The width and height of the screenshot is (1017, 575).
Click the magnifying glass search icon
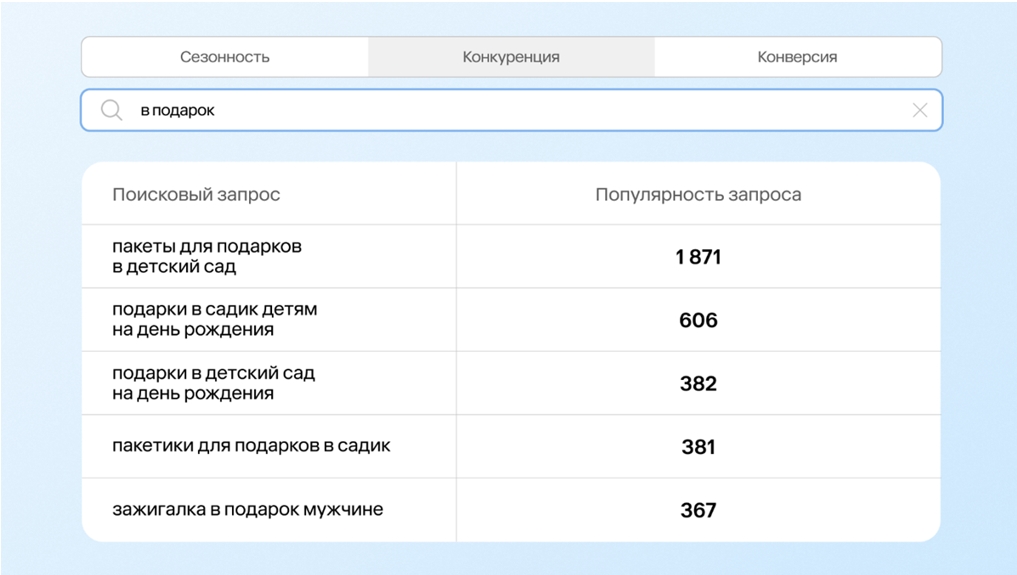click(112, 110)
